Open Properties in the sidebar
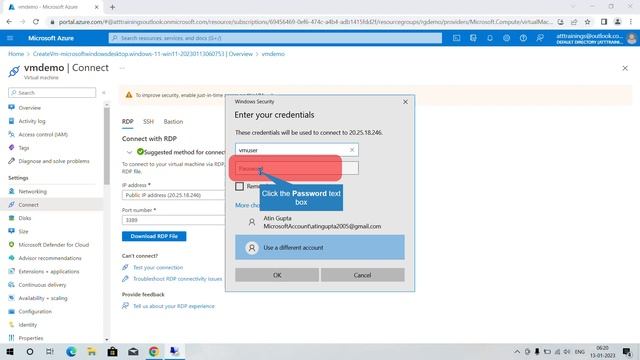 (31, 338)
